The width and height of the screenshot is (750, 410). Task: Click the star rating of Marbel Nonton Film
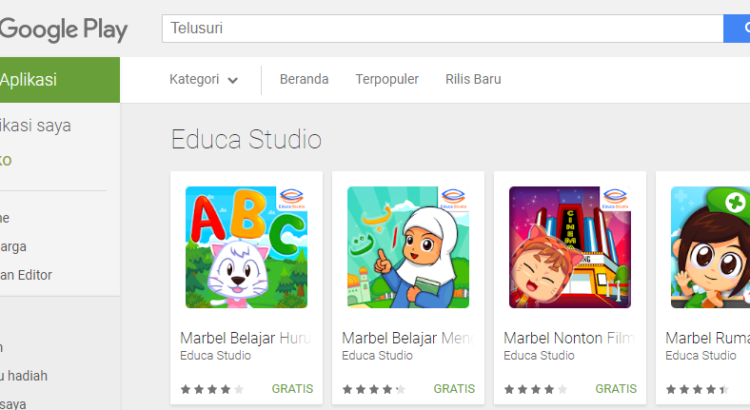(x=535, y=389)
